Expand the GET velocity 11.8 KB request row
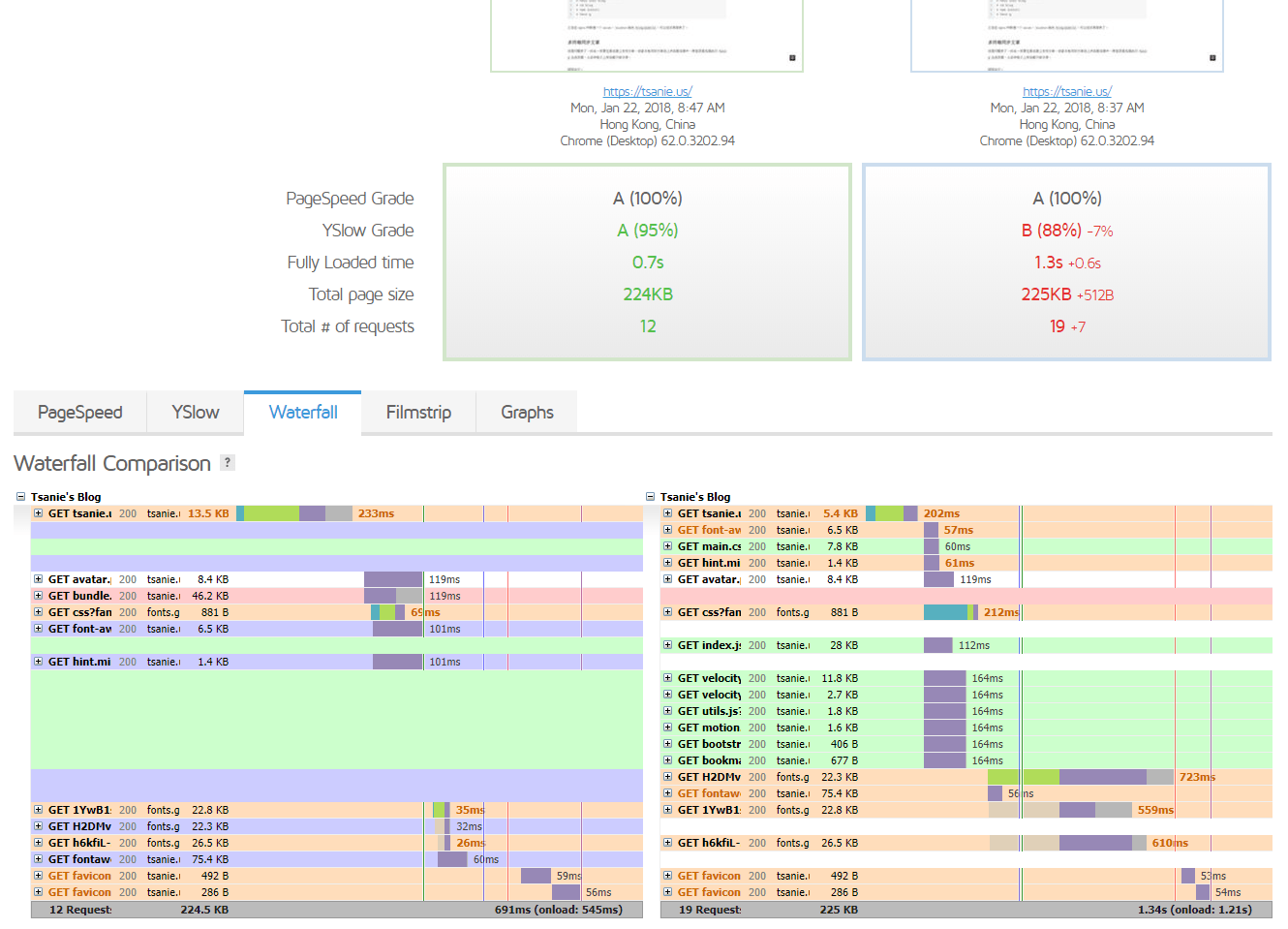The width and height of the screenshot is (1288, 929). click(x=668, y=678)
